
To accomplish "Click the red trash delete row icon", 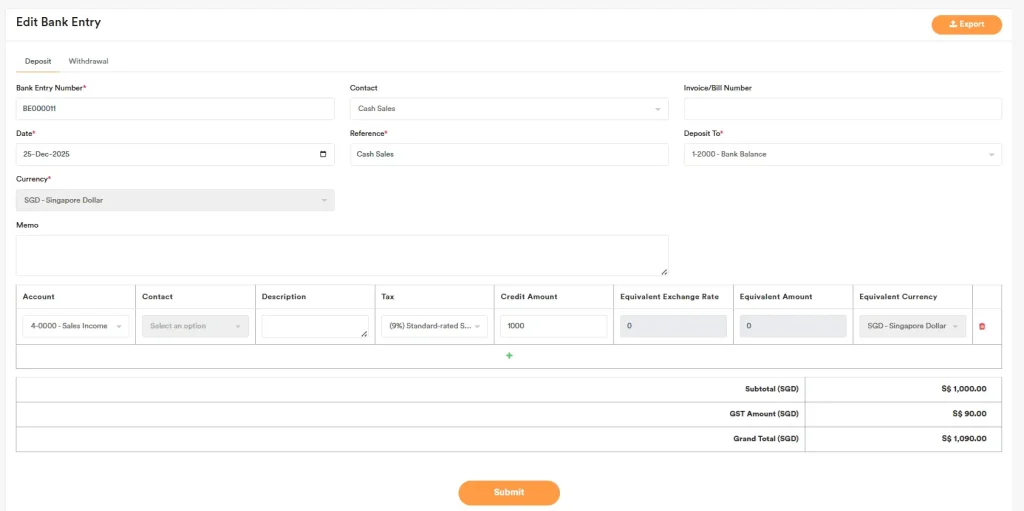I will [981, 326].
